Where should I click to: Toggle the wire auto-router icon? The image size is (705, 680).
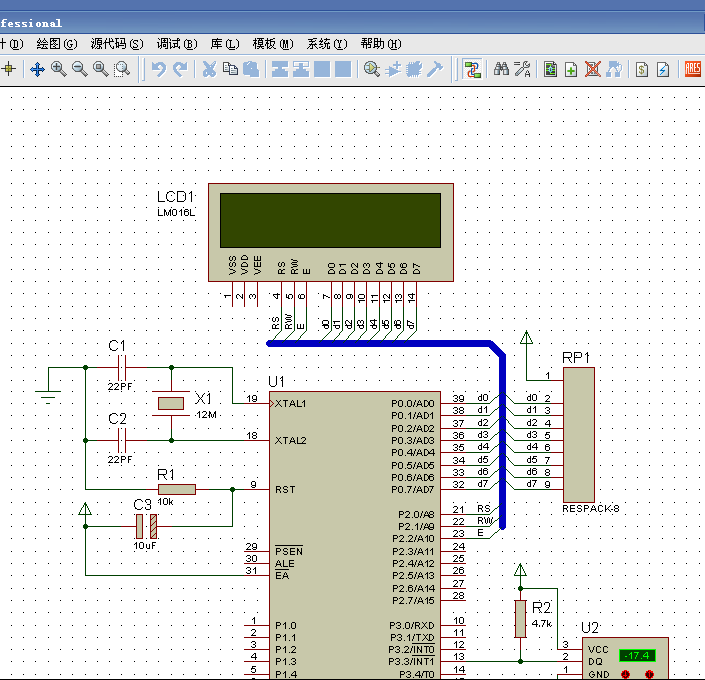click(x=473, y=69)
